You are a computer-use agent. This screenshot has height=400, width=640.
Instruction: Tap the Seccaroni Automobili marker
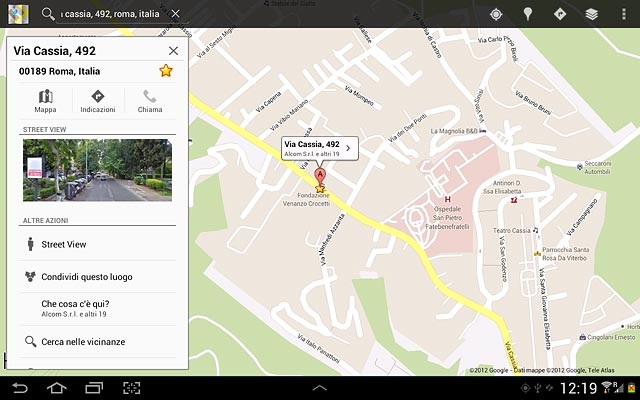pyautogui.click(x=580, y=167)
